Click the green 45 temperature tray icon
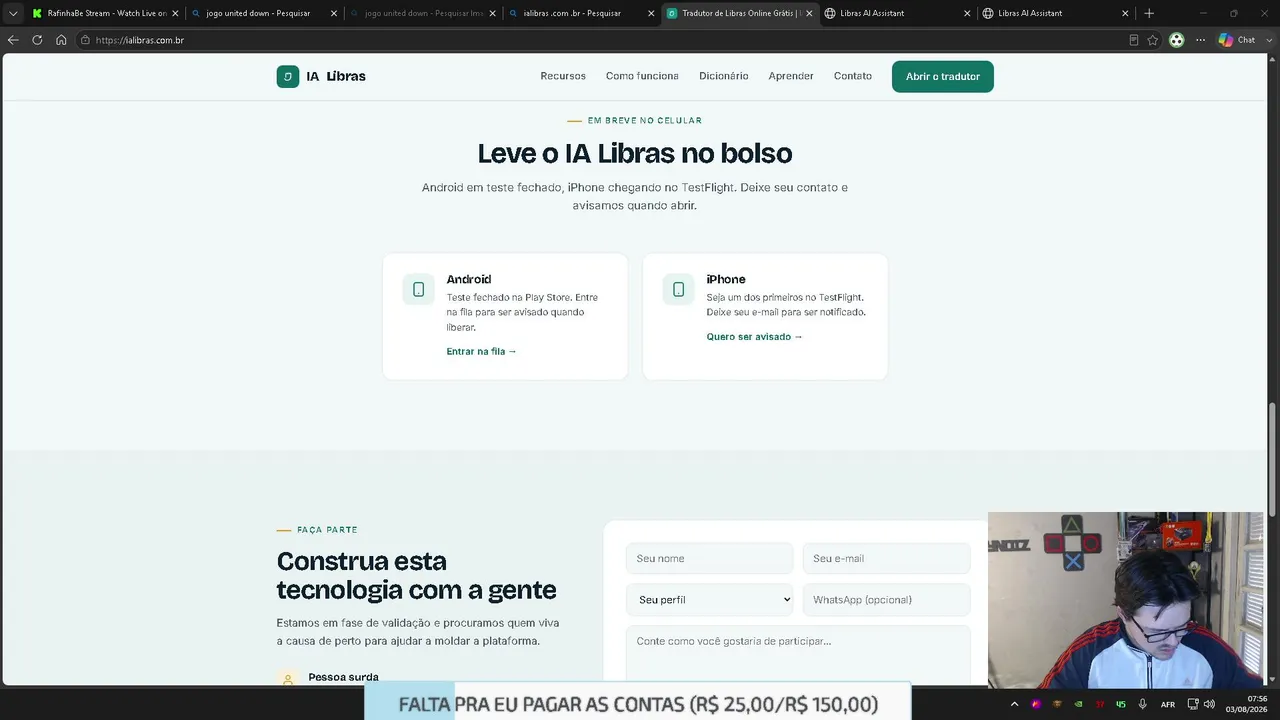The height and width of the screenshot is (720, 1280). pyautogui.click(x=1121, y=704)
